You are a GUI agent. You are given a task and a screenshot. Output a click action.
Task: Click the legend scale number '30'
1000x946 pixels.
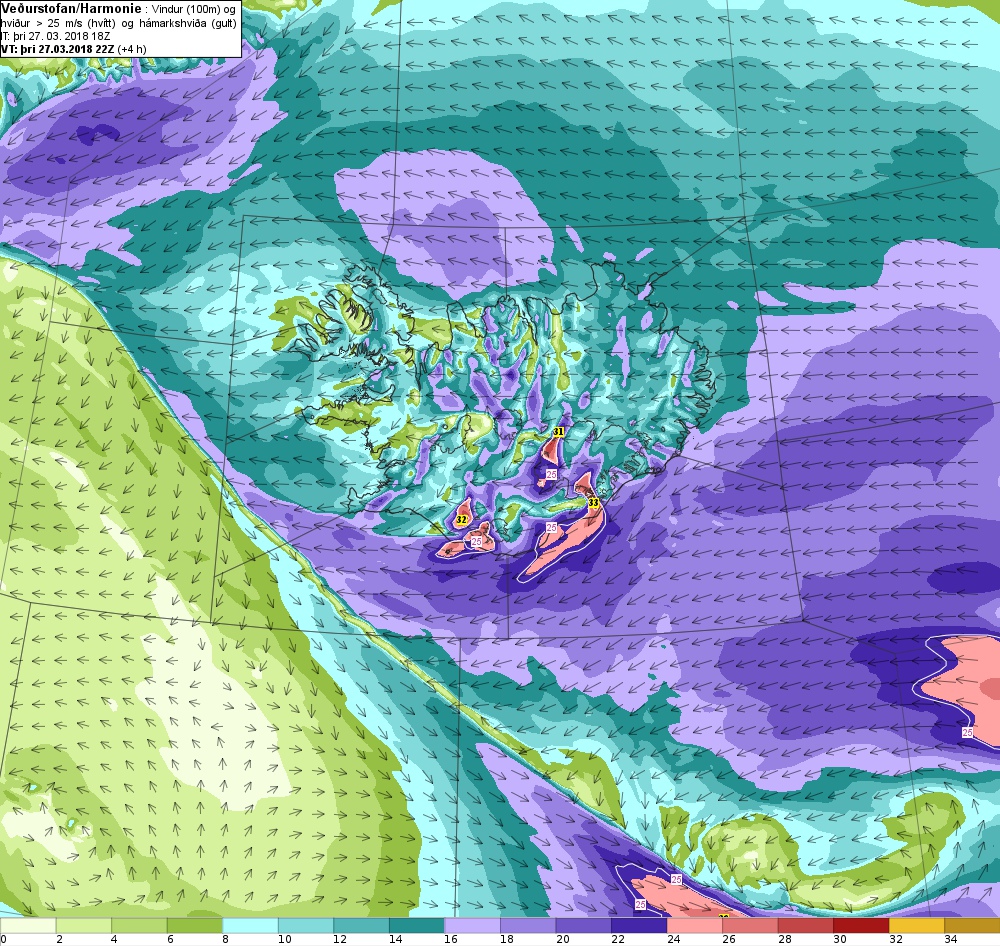click(x=839, y=938)
